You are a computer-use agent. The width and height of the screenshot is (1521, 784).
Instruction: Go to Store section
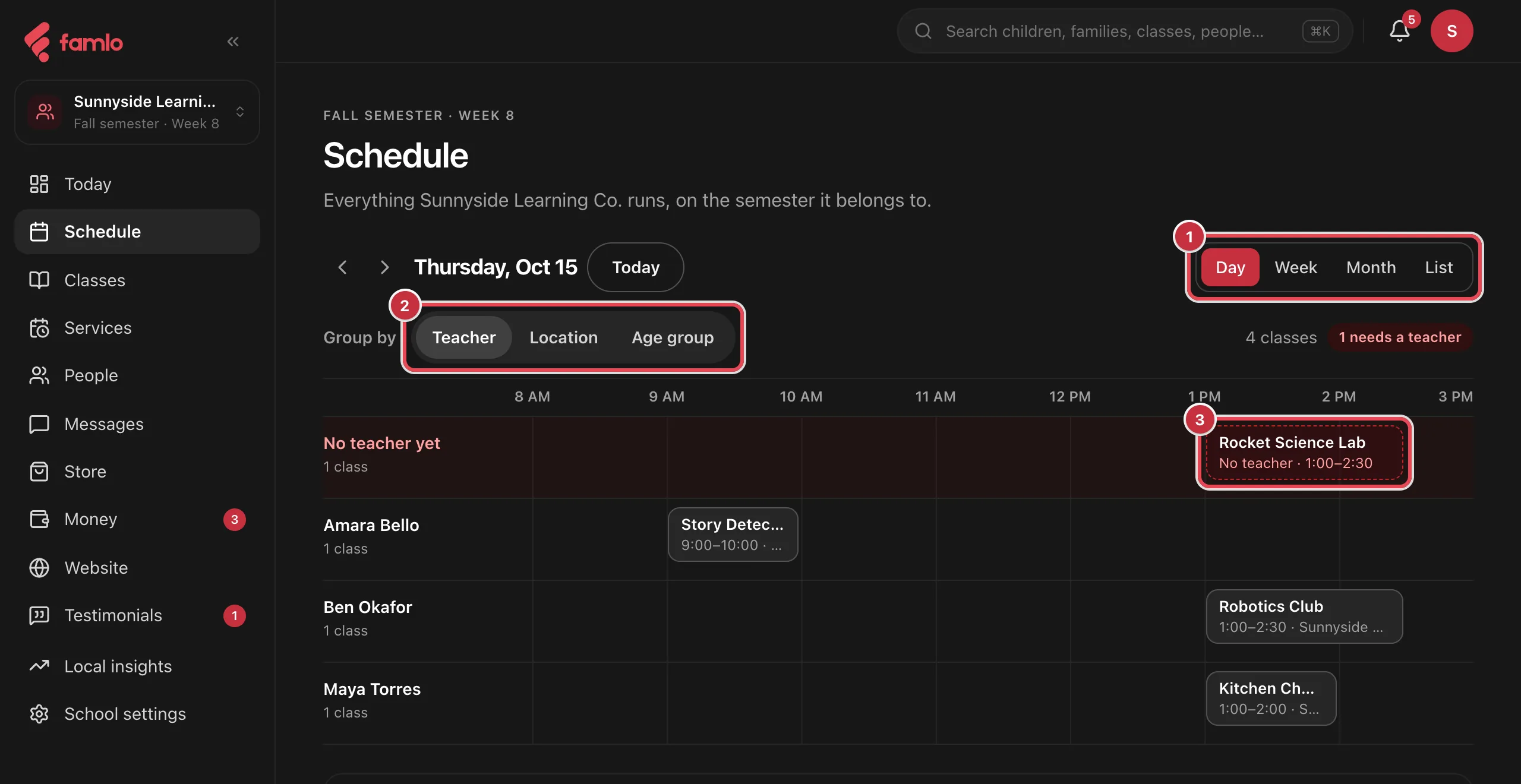coord(137,472)
